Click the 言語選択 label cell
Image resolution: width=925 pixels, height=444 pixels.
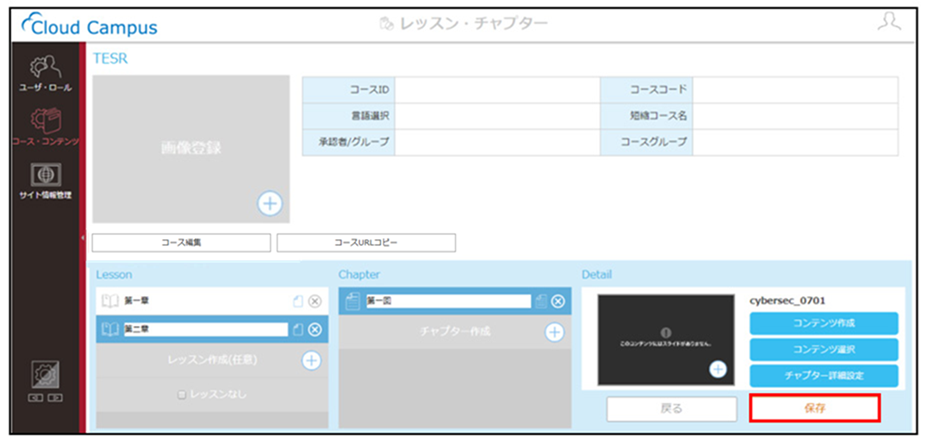(349, 116)
